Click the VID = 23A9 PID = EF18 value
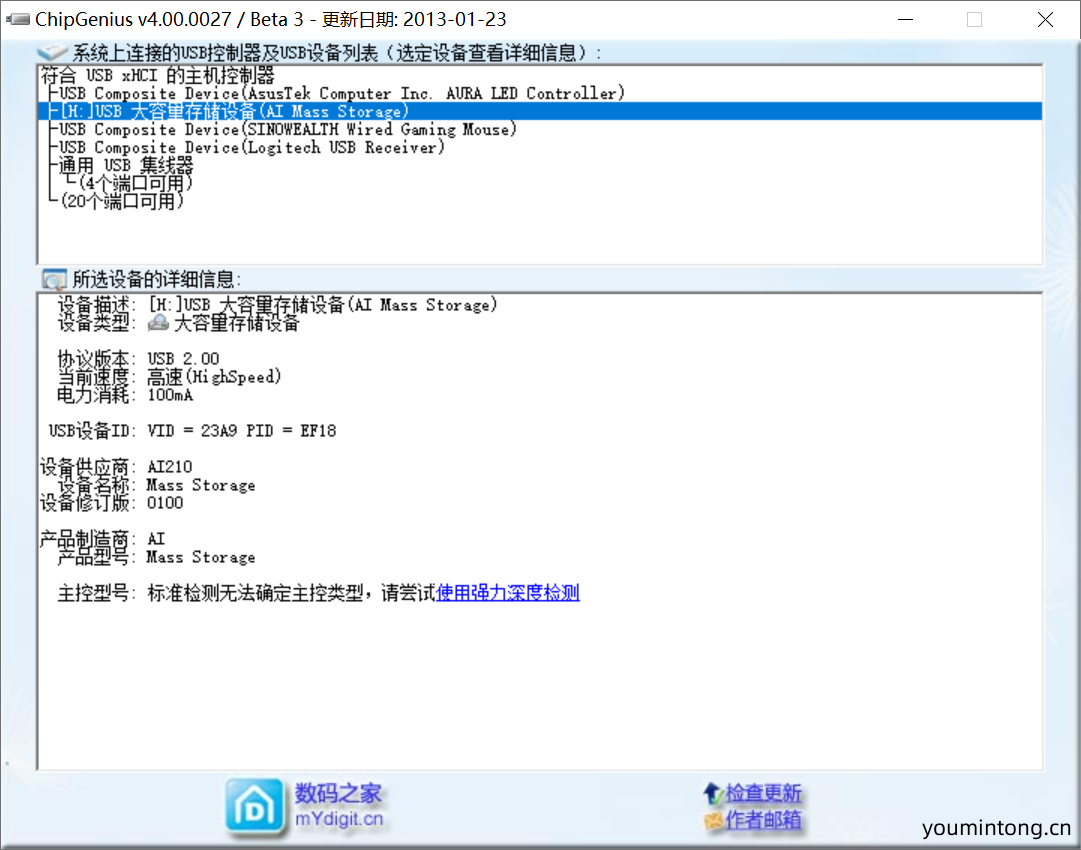The width and height of the screenshot is (1081, 850). [242, 431]
